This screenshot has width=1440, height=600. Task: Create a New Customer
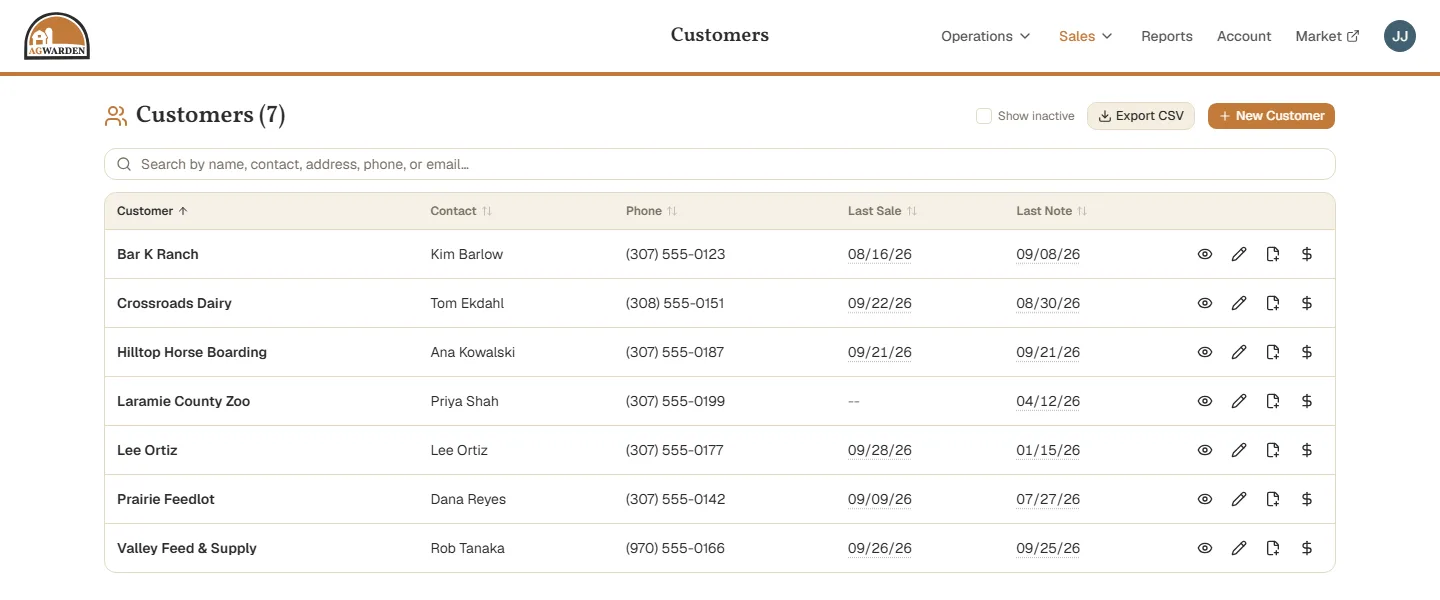pyautogui.click(x=1271, y=116)
